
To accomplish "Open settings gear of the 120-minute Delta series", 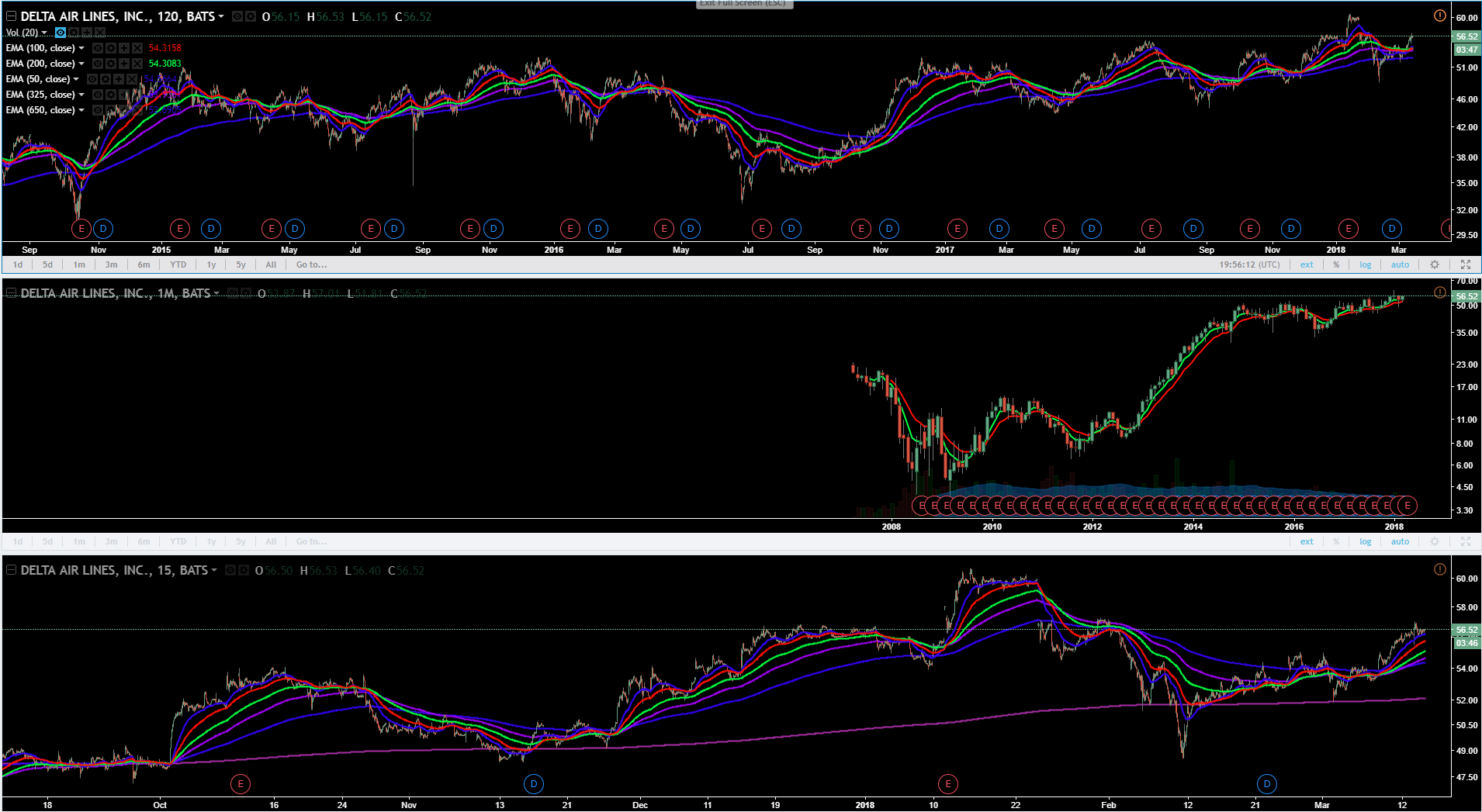I will pyautogui.click(x=251, y=16).
